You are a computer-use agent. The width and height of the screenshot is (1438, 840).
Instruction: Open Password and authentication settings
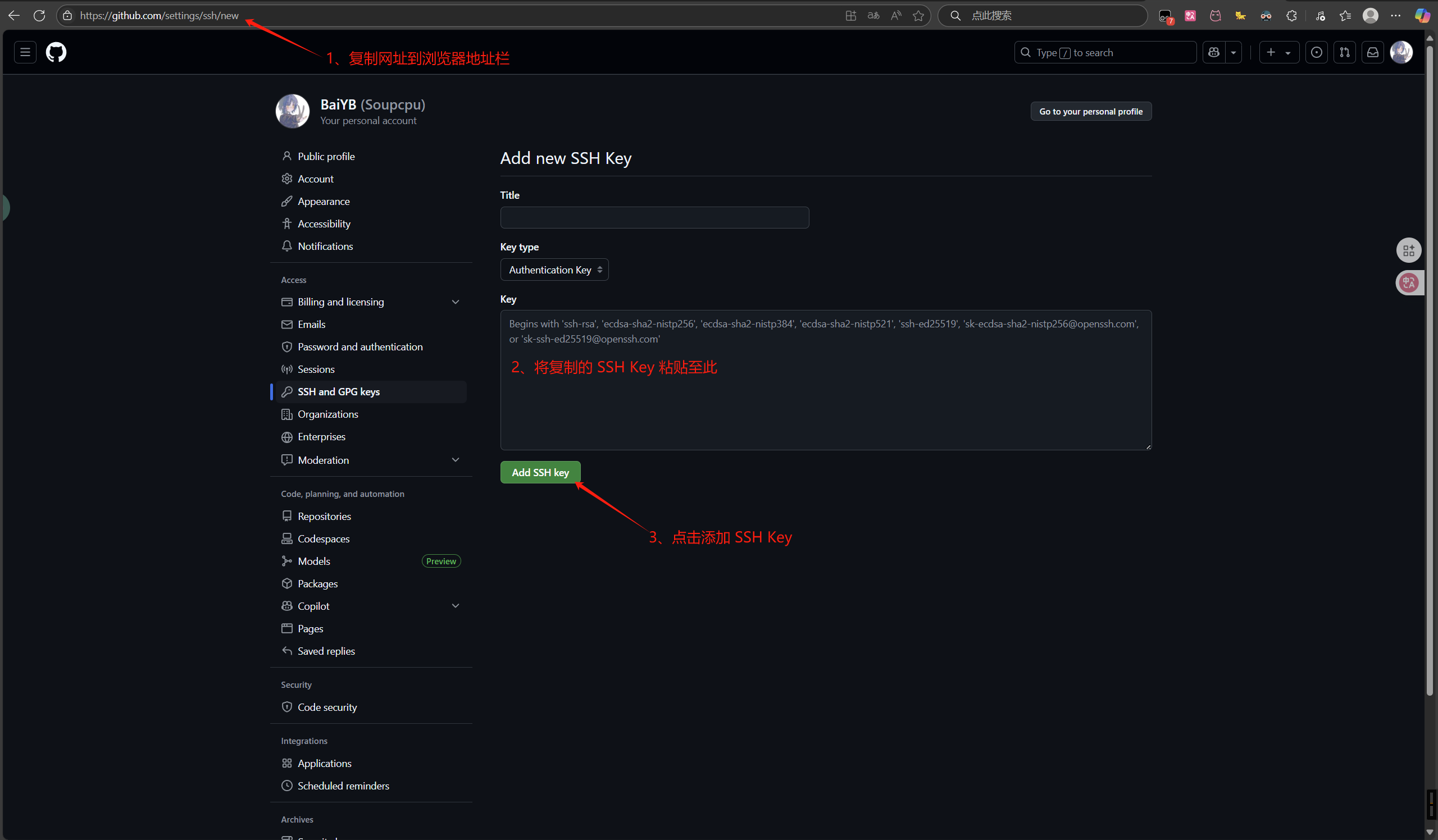(371, 346)
